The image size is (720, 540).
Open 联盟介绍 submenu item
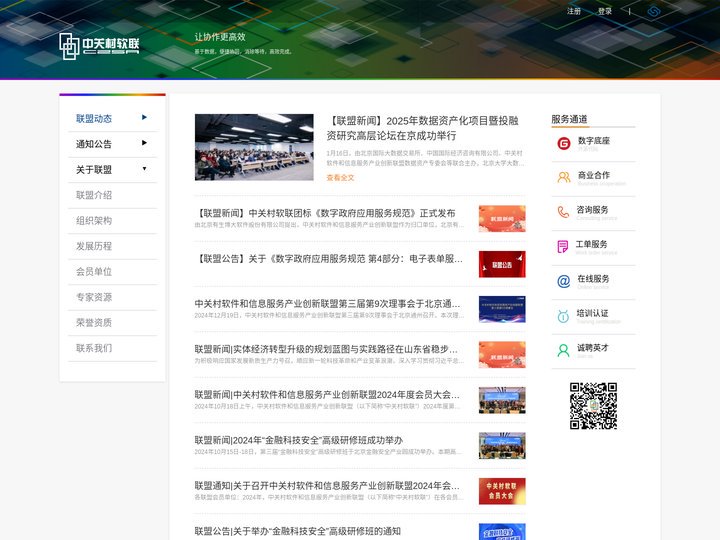(x=94, y=195)
